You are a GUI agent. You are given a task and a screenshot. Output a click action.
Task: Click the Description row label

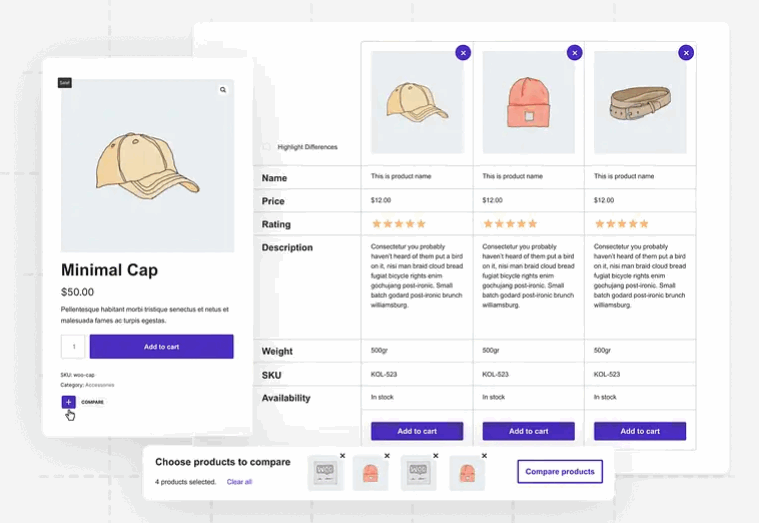[287, 247]
